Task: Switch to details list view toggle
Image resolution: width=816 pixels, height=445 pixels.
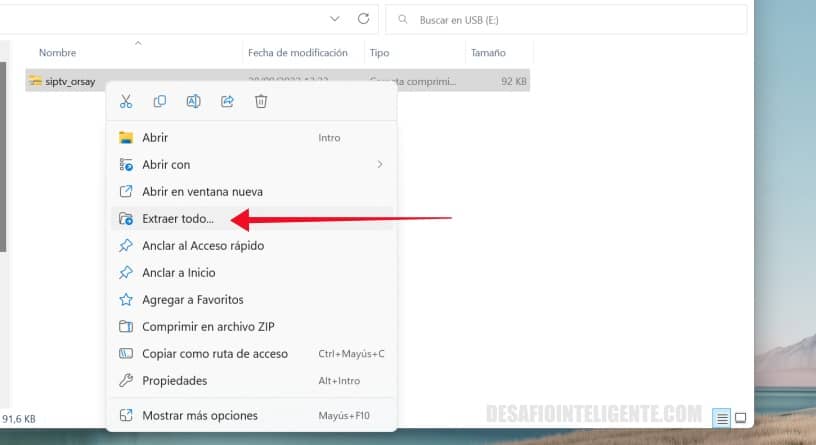Action: coord(721,417)
